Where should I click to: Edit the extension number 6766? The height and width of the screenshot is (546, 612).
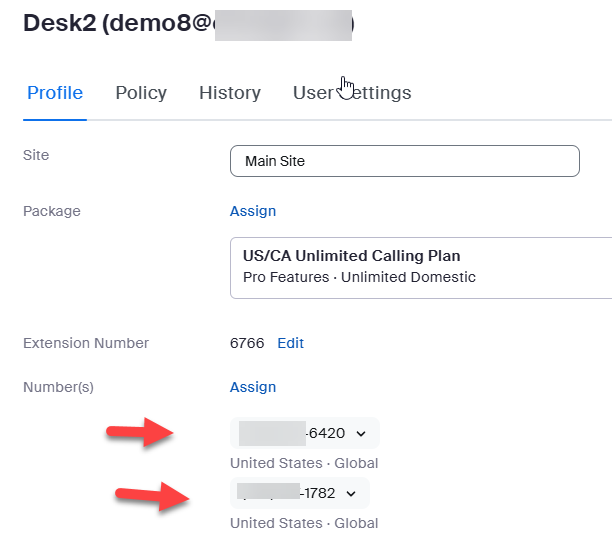pyautogui.click(x=291, y=343)
